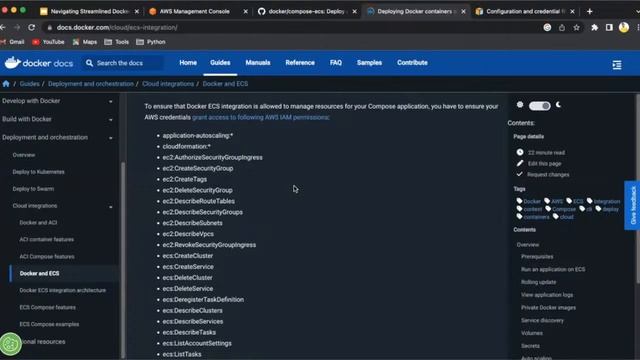Click the checkmark icon beside Request changes
The width and height of the screenshot is (640, 360).
pos(519,174)
